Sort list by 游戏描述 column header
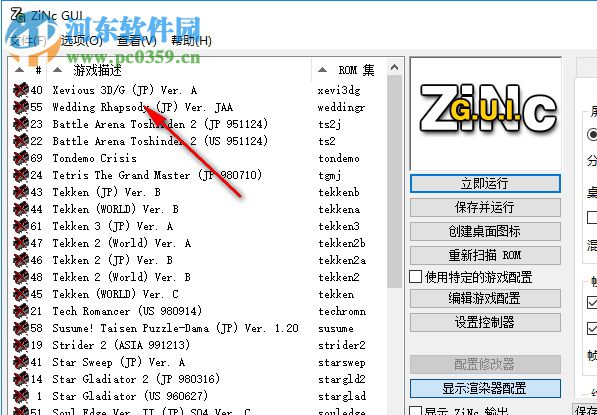Screen dimensions: 597x415 point(179,70)
